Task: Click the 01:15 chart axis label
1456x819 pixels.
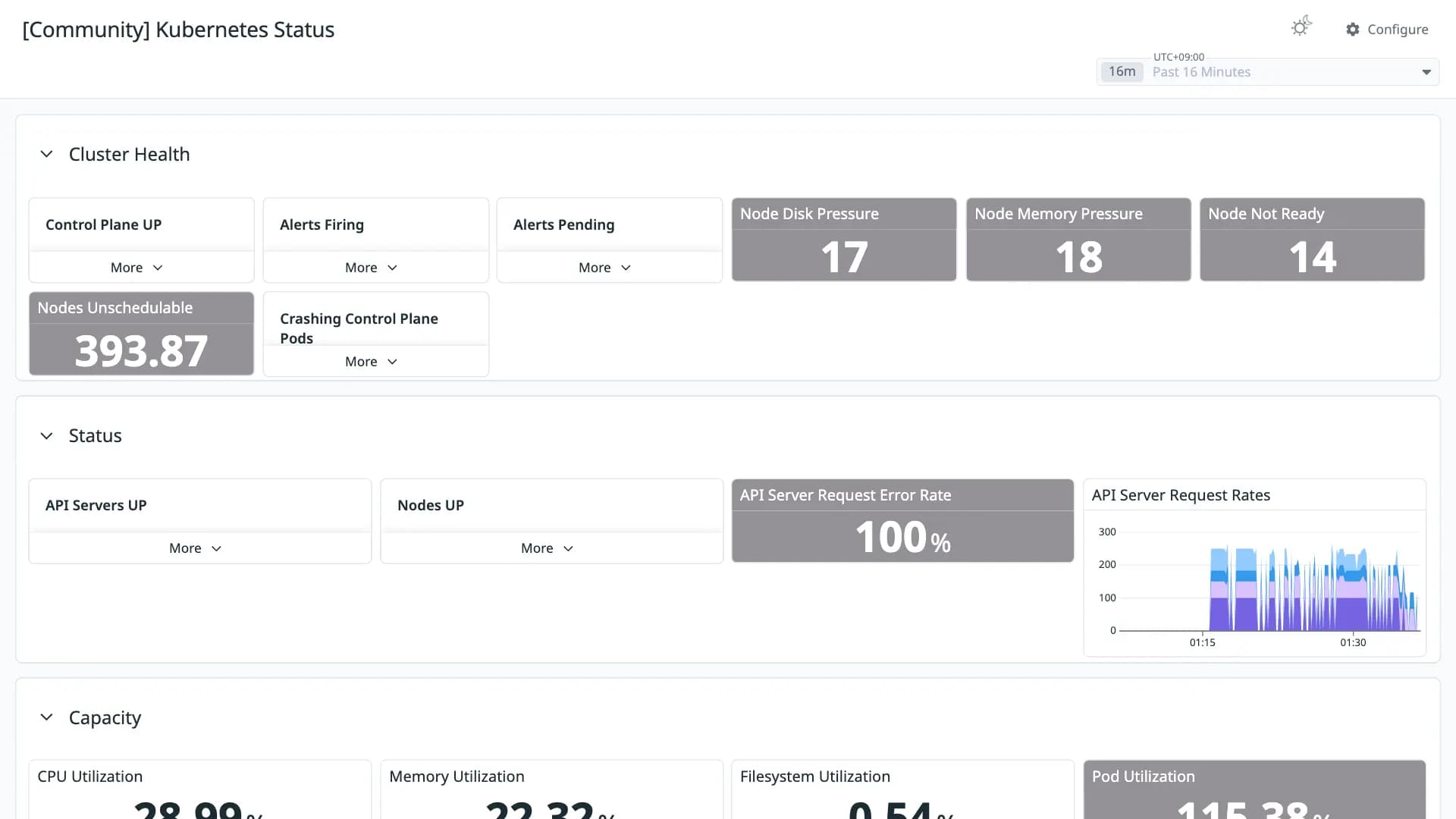Action: tap(1202, 642)
